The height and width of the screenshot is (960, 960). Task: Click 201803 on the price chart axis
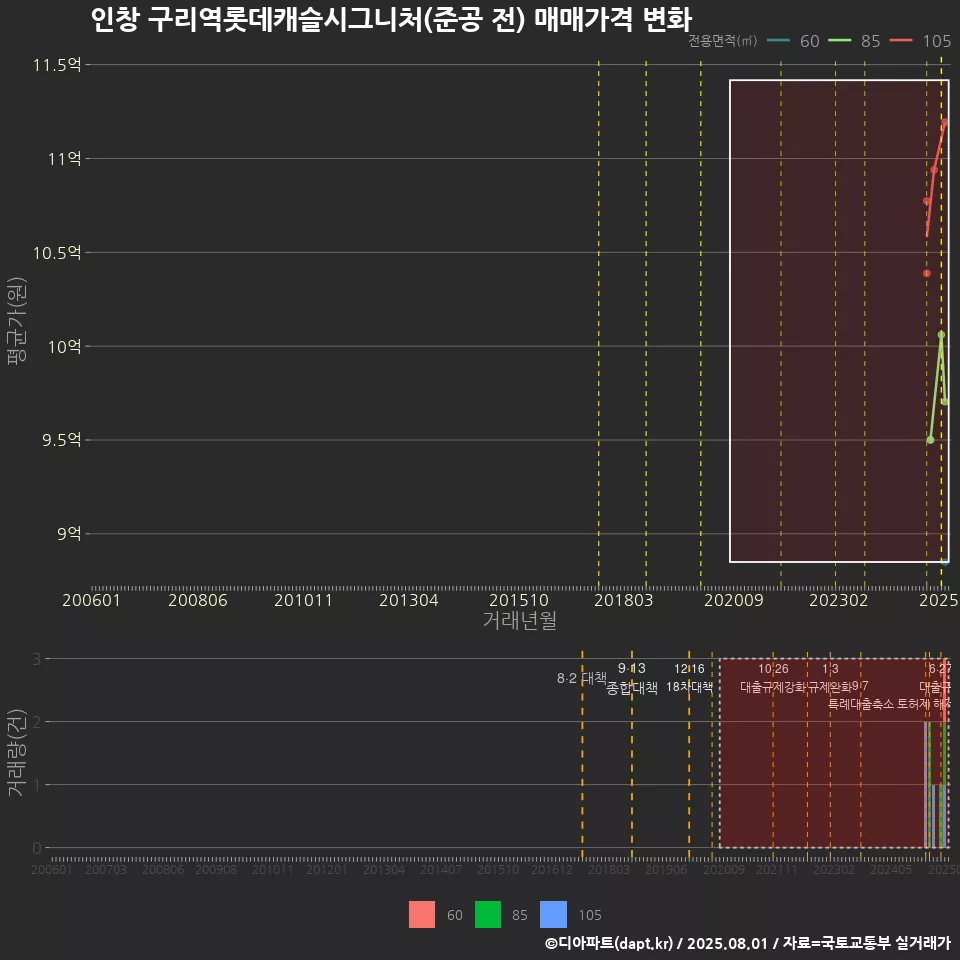point(623,600)
